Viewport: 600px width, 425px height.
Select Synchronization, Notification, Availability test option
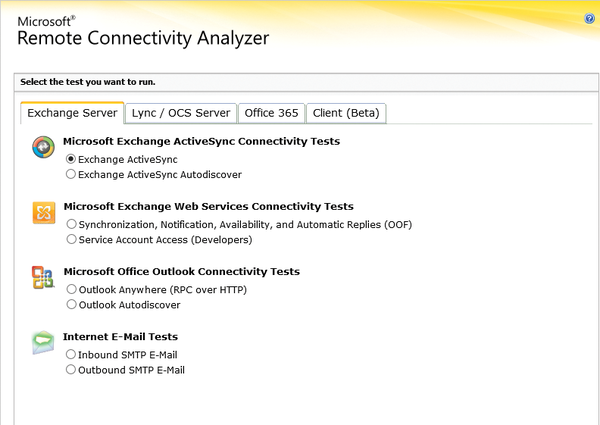(x=71, y=224)
